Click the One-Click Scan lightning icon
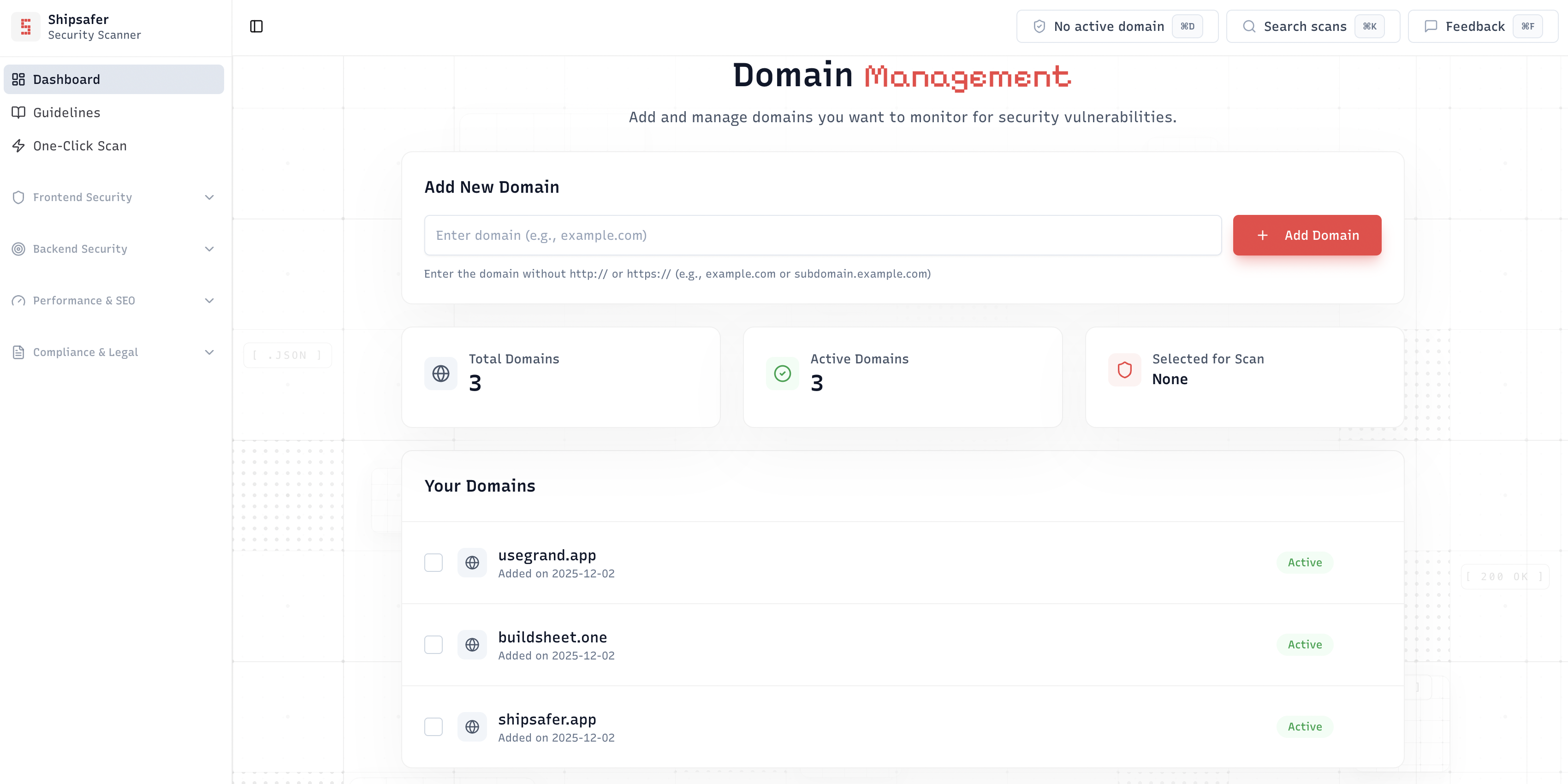 (x=18, y=146)
